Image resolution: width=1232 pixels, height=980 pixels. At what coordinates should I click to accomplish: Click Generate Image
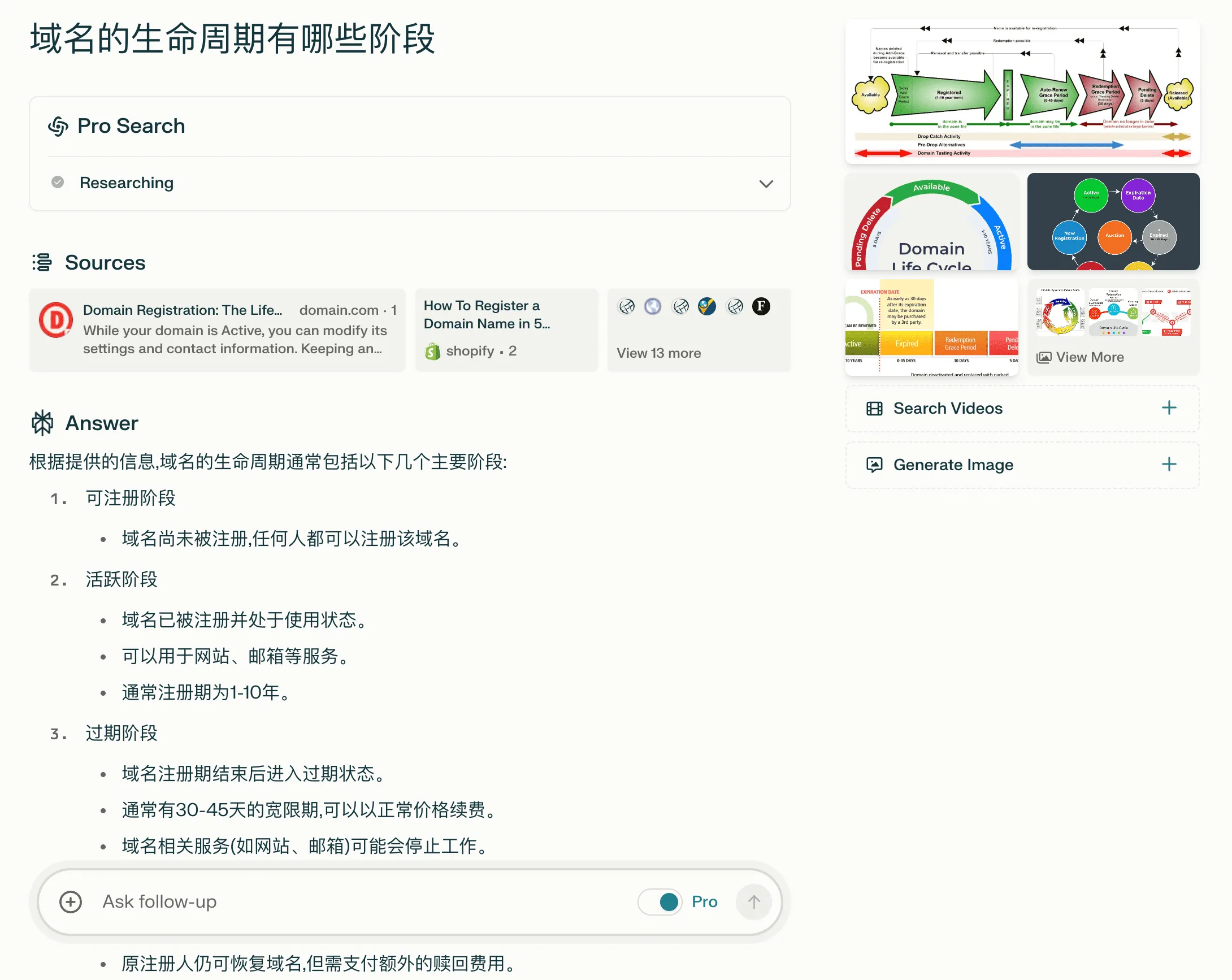(1022, 465)
